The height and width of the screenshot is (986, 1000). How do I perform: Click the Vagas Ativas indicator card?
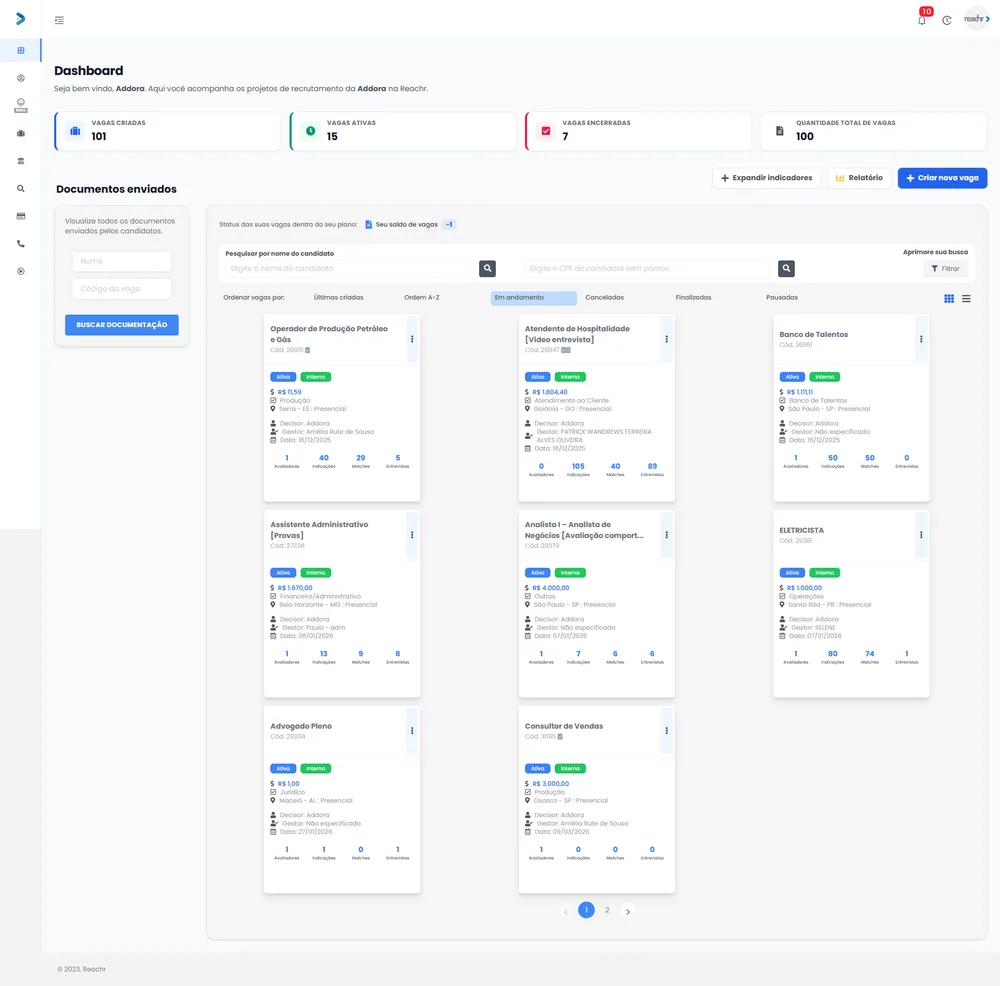[403, 131]
